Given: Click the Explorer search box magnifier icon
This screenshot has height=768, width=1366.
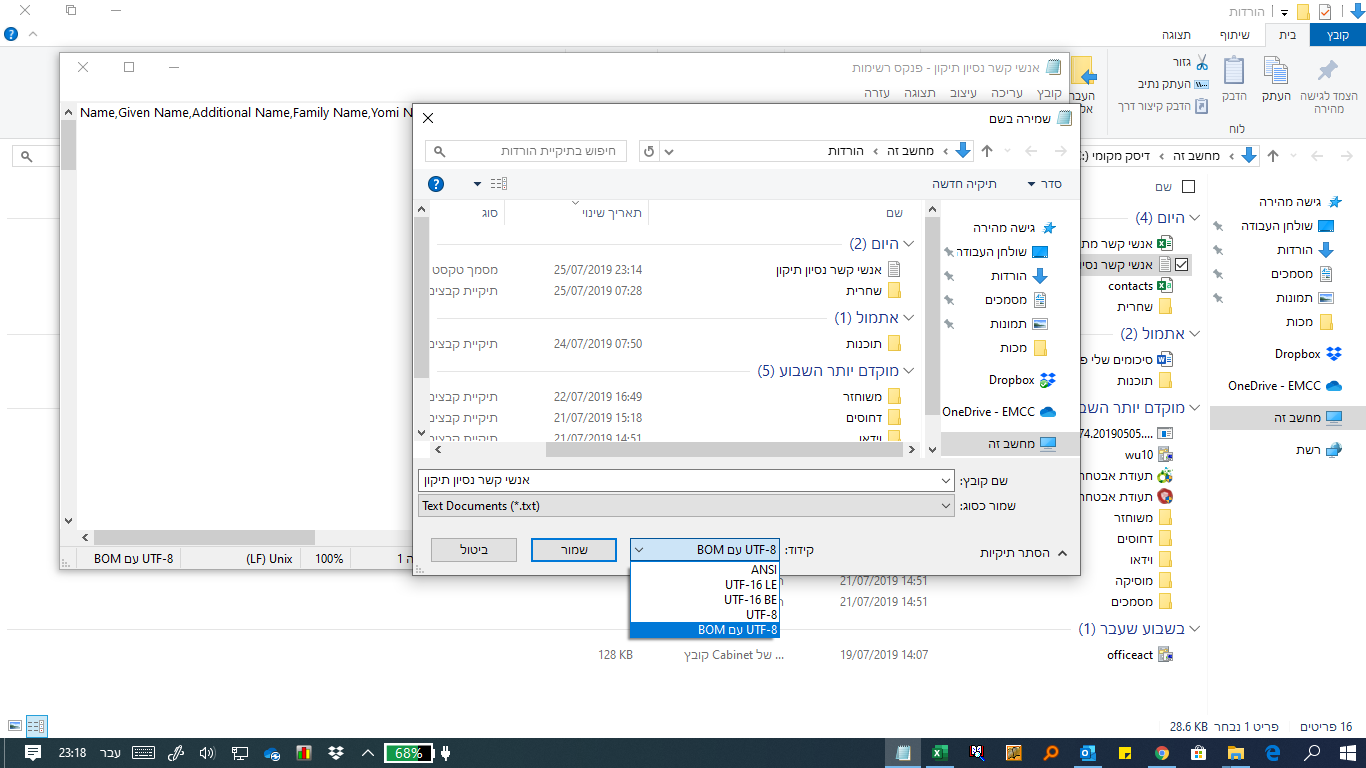Looking at the screenshot, I should (x=27, y=157).
